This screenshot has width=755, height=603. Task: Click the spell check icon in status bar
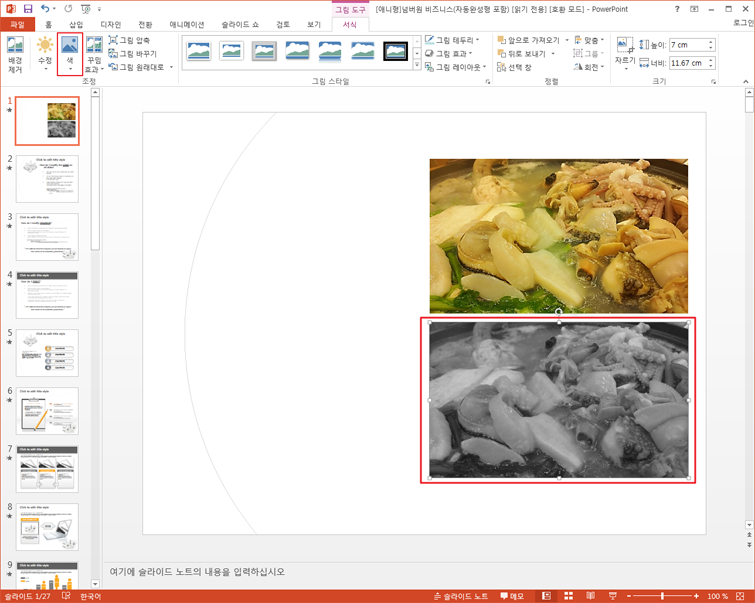[66, 596]
